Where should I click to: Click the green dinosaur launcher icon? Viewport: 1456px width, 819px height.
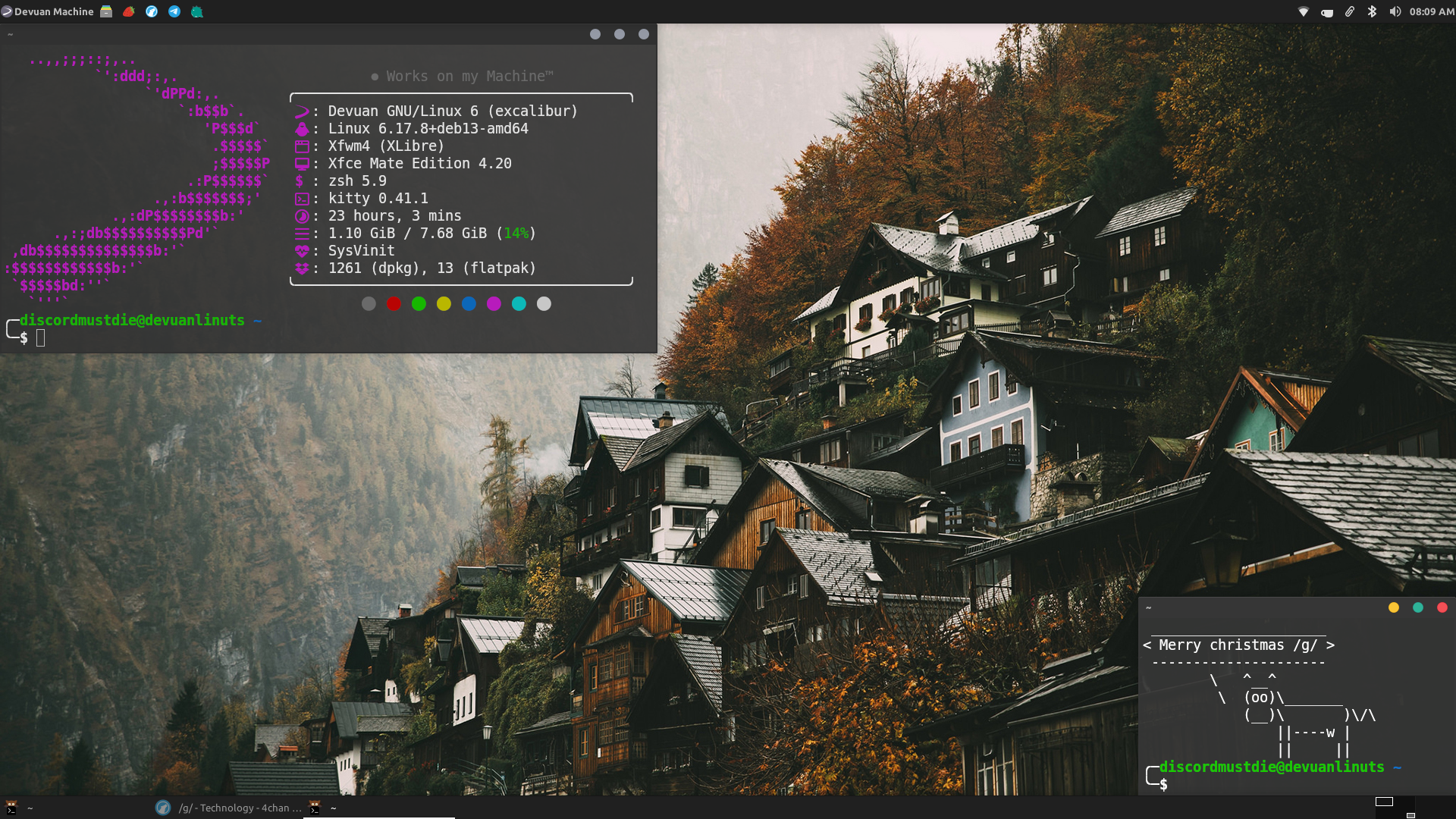pyautogui.click(x=197, y=11)
